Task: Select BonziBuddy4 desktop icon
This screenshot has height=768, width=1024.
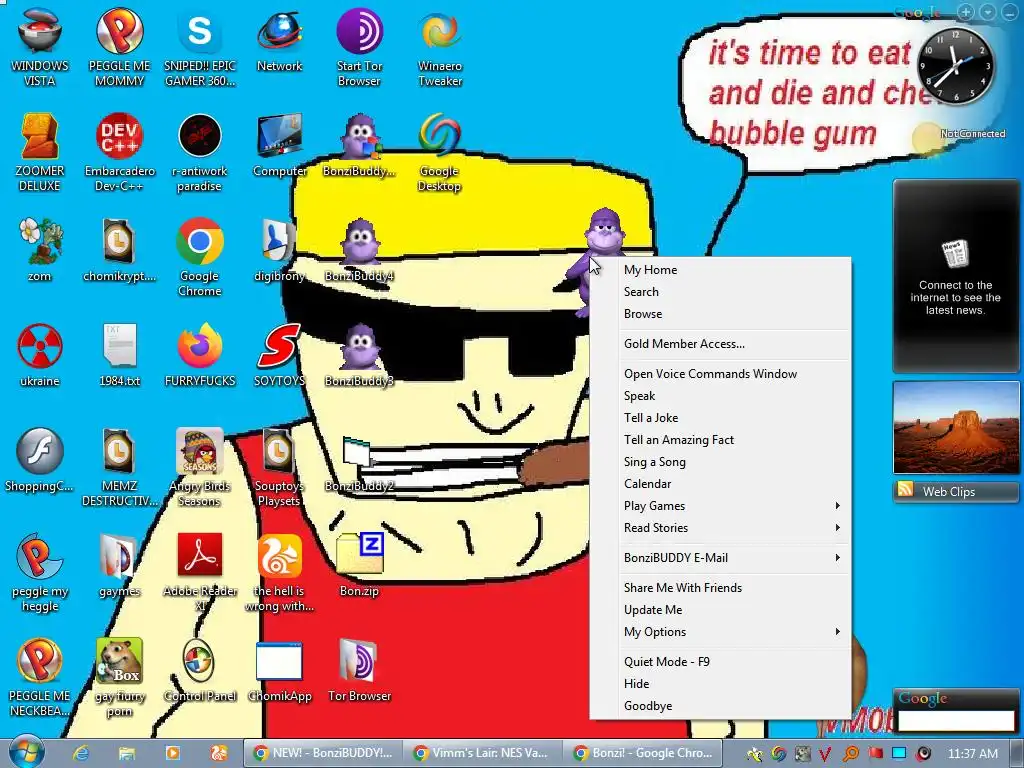Action: [359, 250]
